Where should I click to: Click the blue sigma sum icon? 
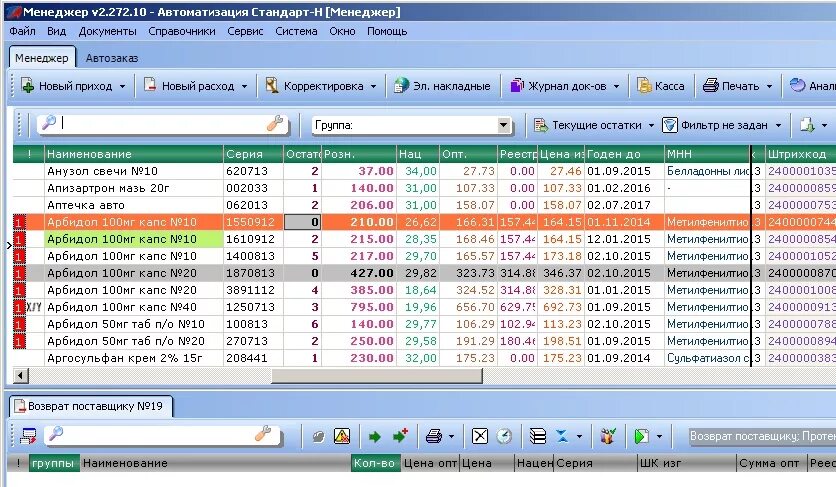point(562,436)
